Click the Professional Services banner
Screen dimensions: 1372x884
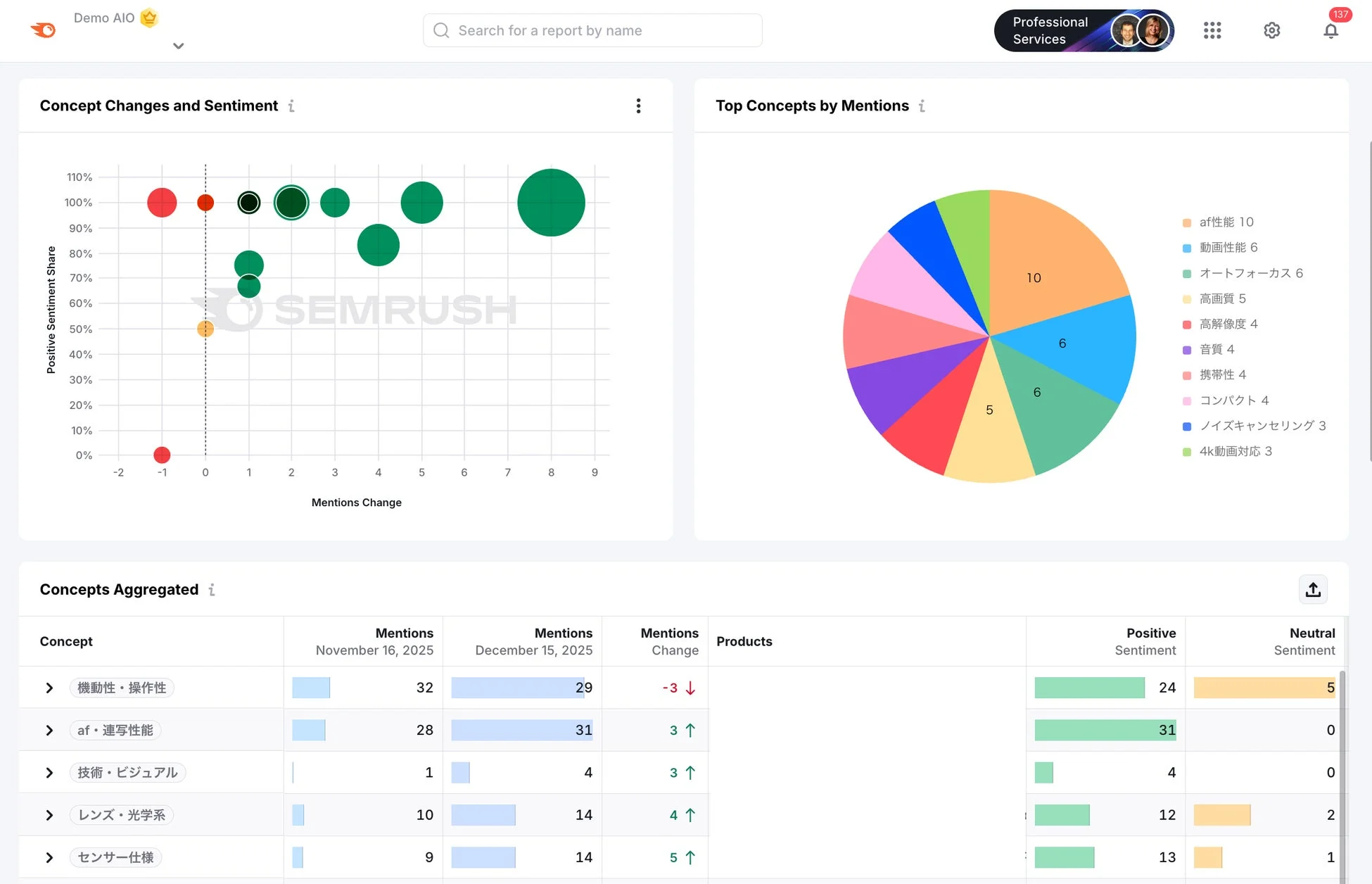1084,31
